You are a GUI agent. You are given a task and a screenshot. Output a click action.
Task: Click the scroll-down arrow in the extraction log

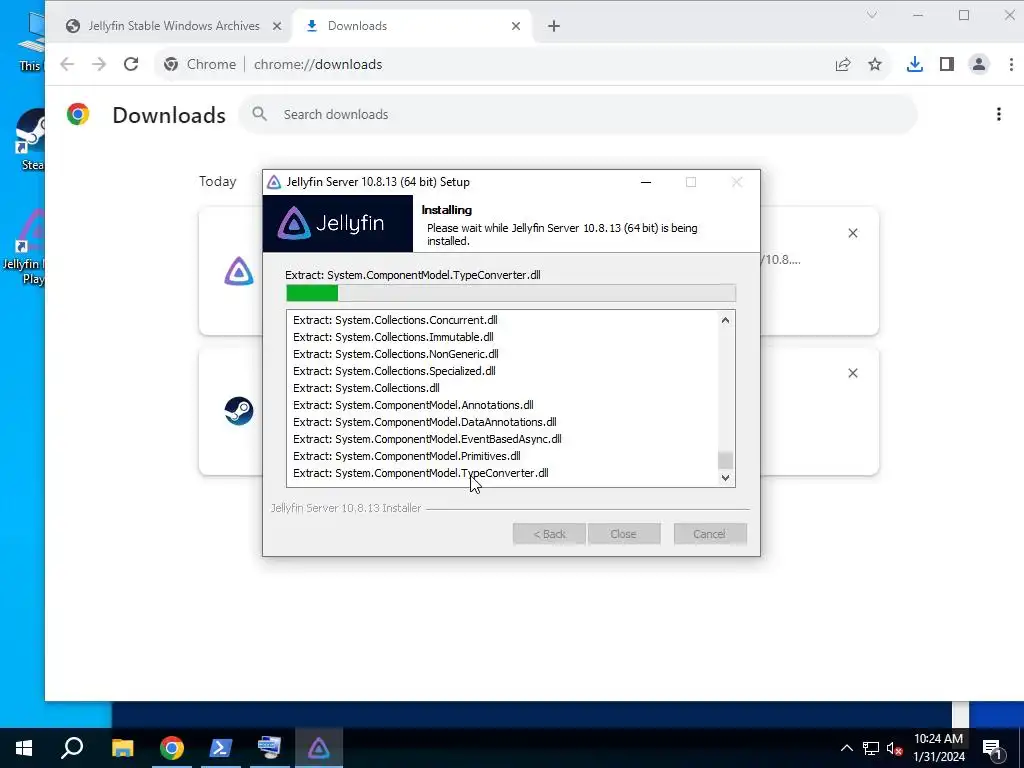click(725, 477)
